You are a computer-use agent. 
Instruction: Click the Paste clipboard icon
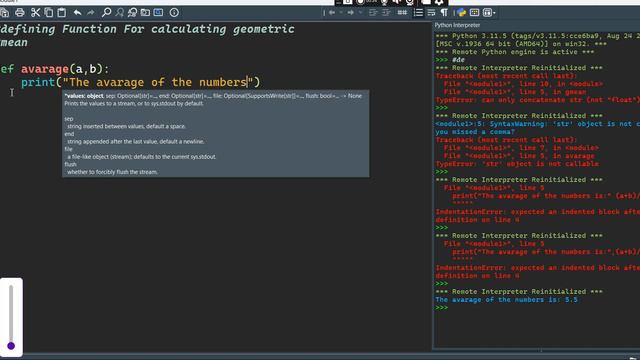62,13
